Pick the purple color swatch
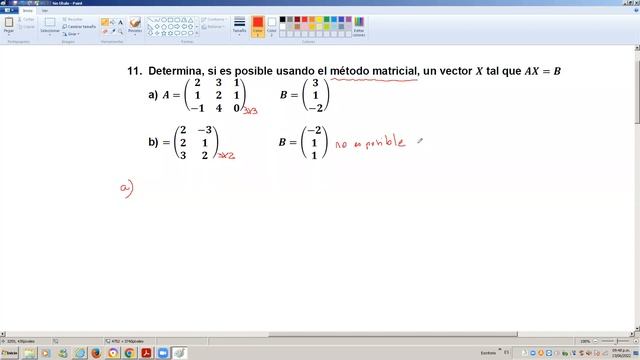 [x=349, y=19]
